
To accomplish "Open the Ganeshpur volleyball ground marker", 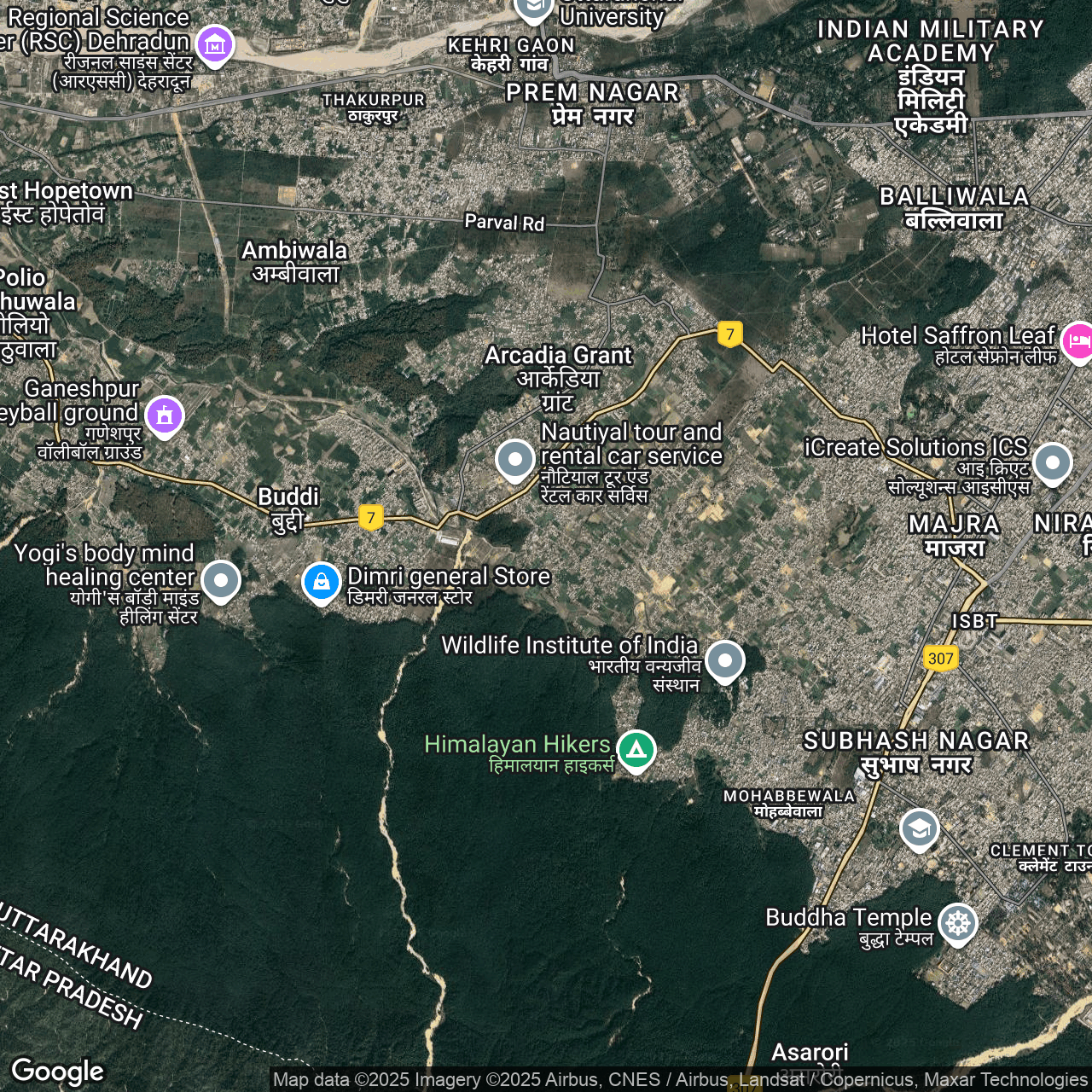I will [x=165, y=415].
